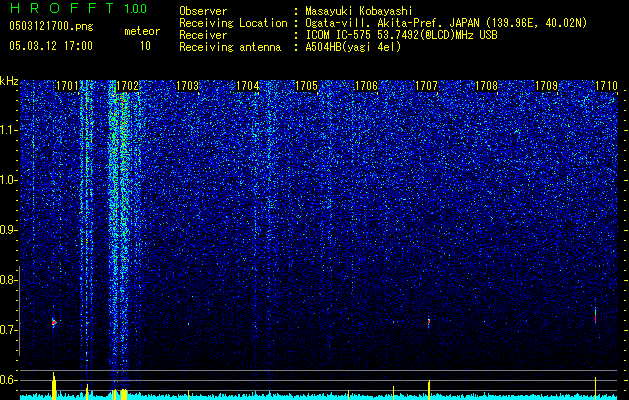Click the 1703 time marker
629x400 pixels.
tap(187, 86)
